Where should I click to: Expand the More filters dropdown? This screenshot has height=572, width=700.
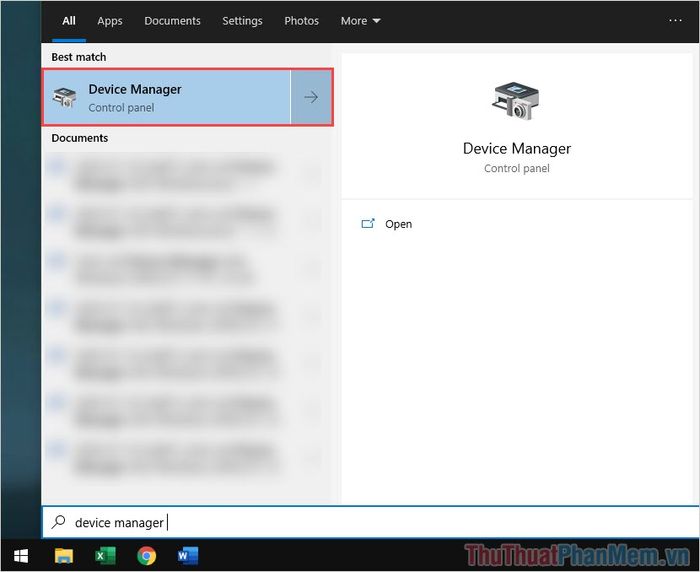[x=360, y=21]
